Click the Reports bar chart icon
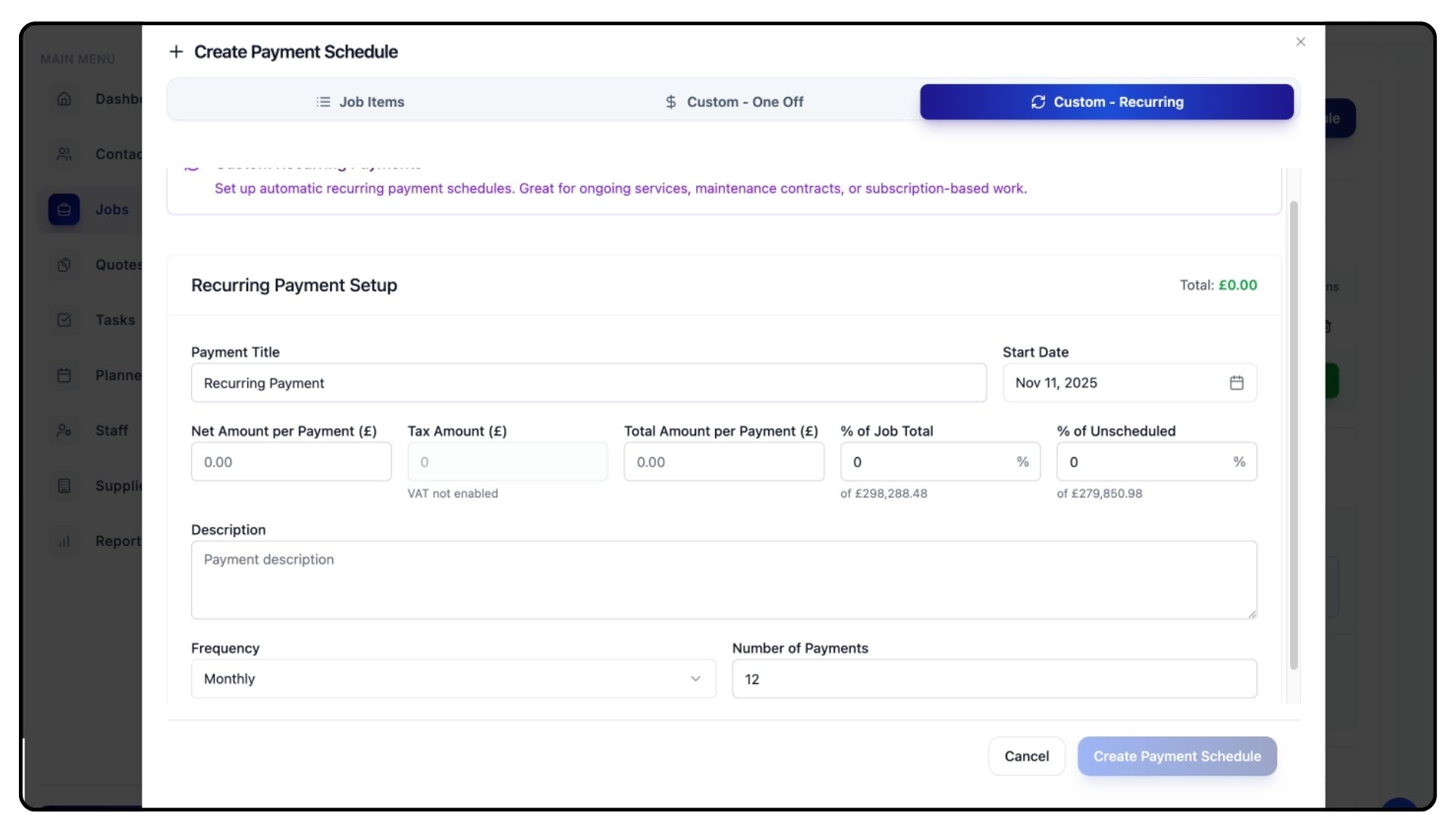 [64, 541]
